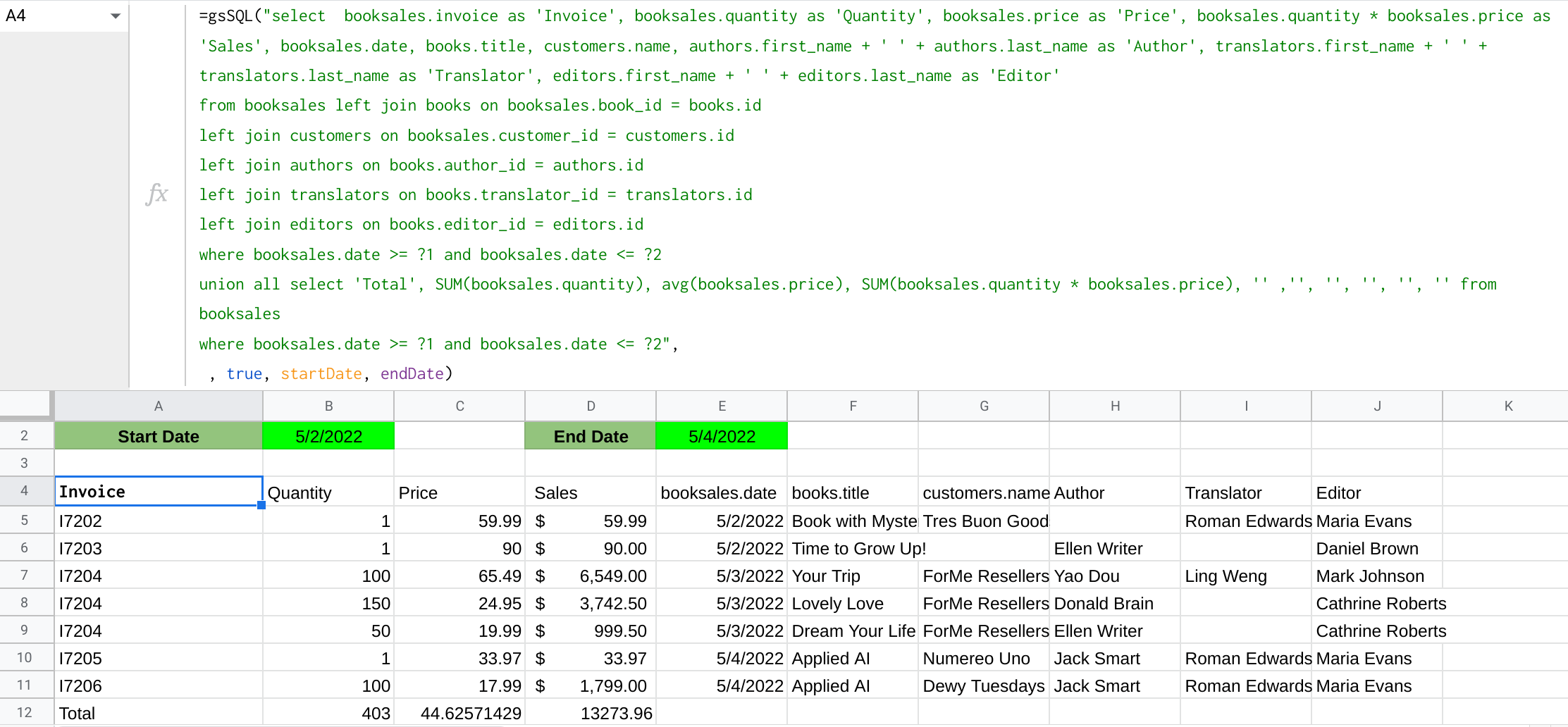Image resolution: width=1568 pixels, height=727 pixels.
Task: Select column K header
Action: point(1508,406)
